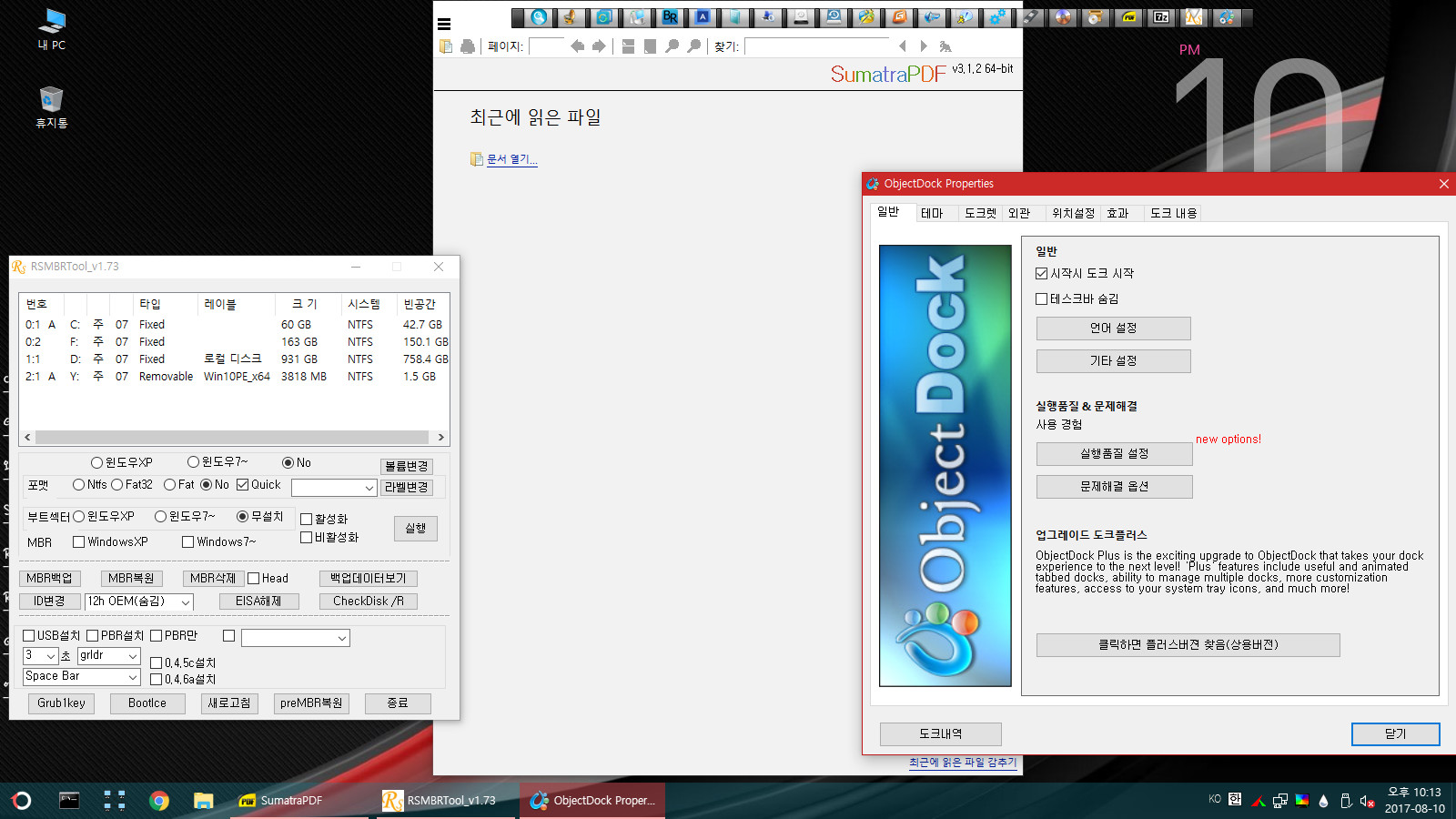Expand the Space Bar dropdown
Viewport: 1456px width, 819px height.
pyautogui.click(x=81, y=677)
